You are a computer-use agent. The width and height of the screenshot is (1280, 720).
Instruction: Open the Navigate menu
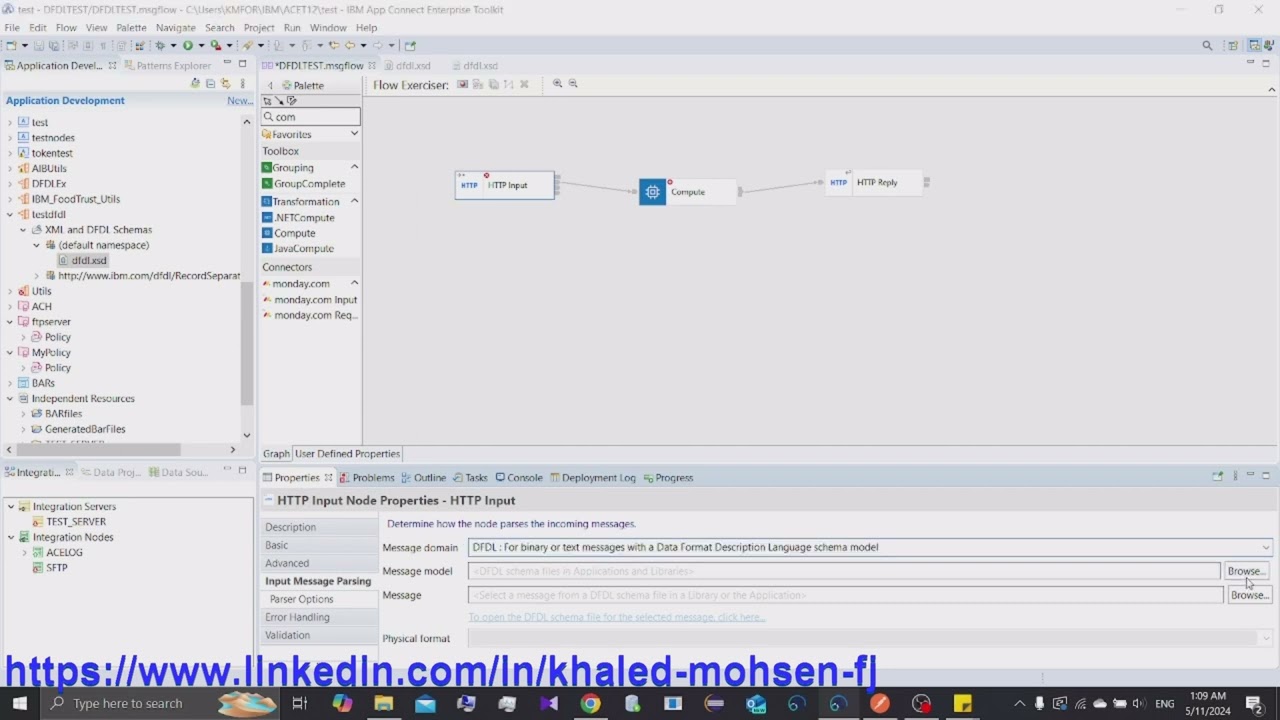(175, 27)
